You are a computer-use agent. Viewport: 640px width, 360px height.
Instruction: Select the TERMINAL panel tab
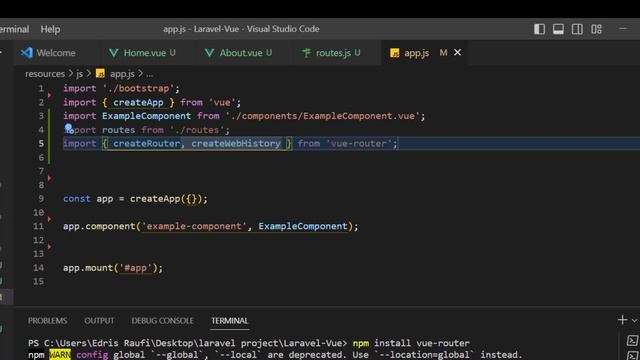coord(229,320)
